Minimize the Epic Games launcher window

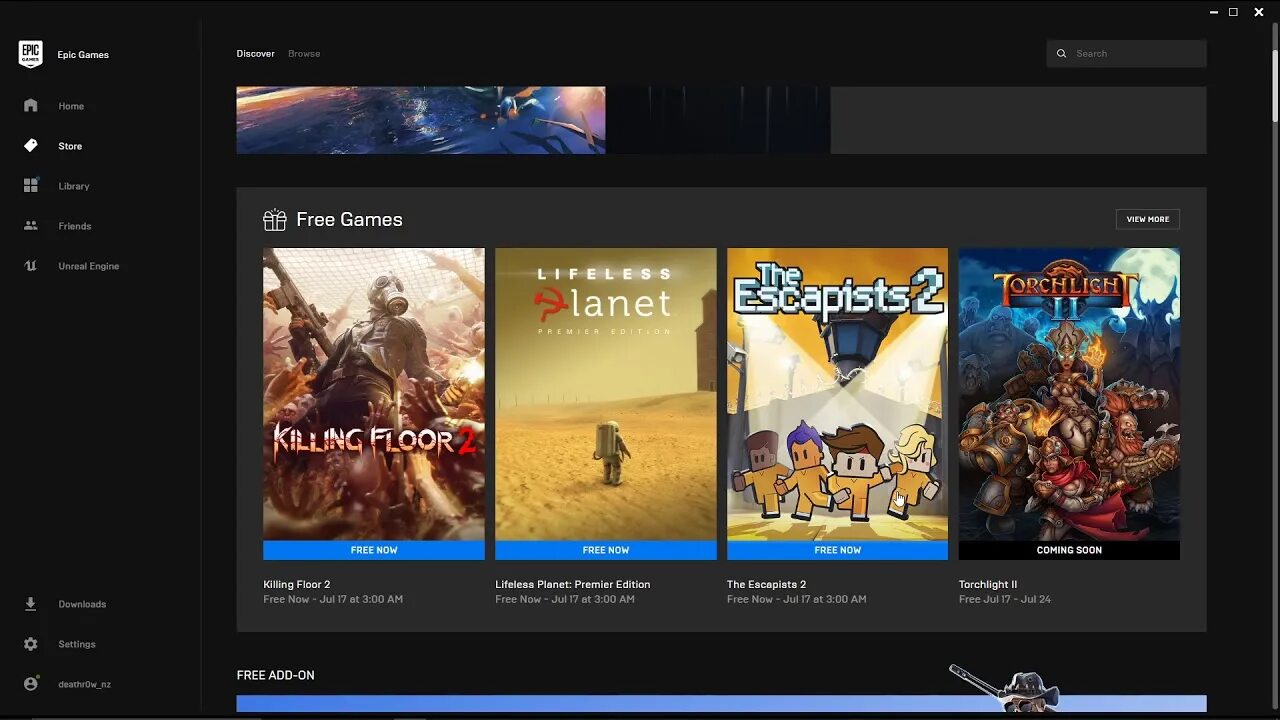[x=1214, y=12]
